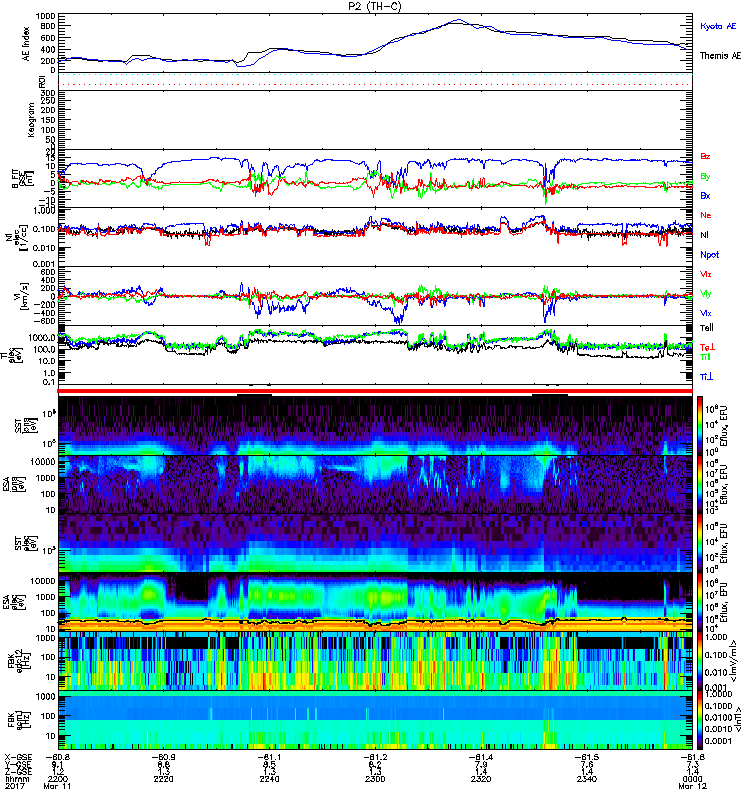The height and width of the screenshot is (800, 750).
Task: Click the "Kyoto AE" legend label
Action: tap(718, 27)
